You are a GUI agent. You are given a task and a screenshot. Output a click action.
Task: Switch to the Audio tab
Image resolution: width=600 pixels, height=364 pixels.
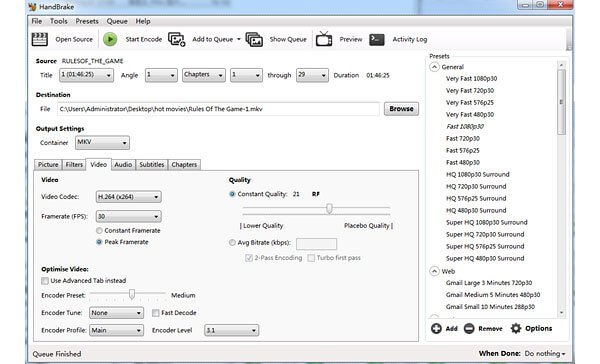123,165
